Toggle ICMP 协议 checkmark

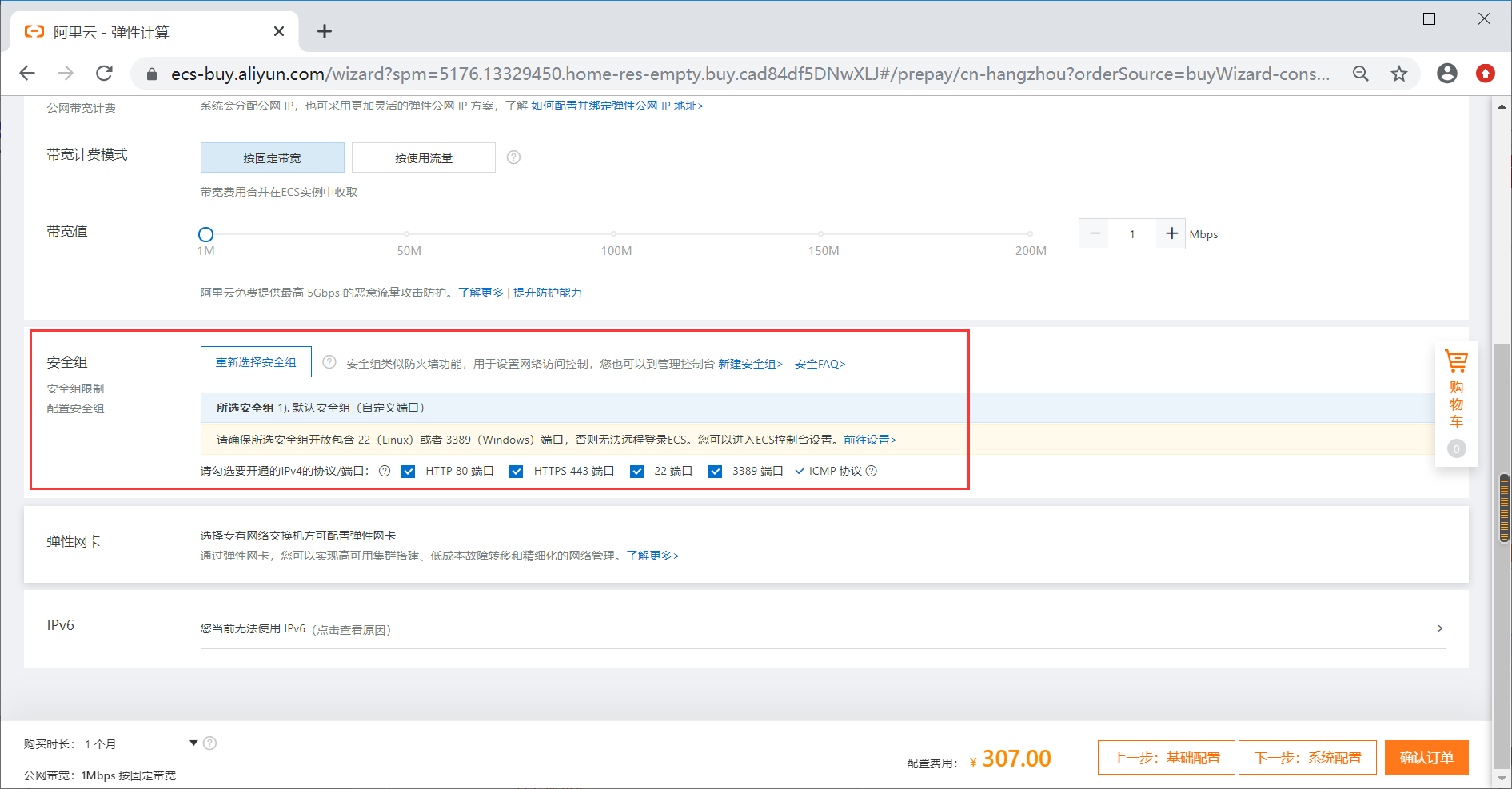click(x=800, y=471)
